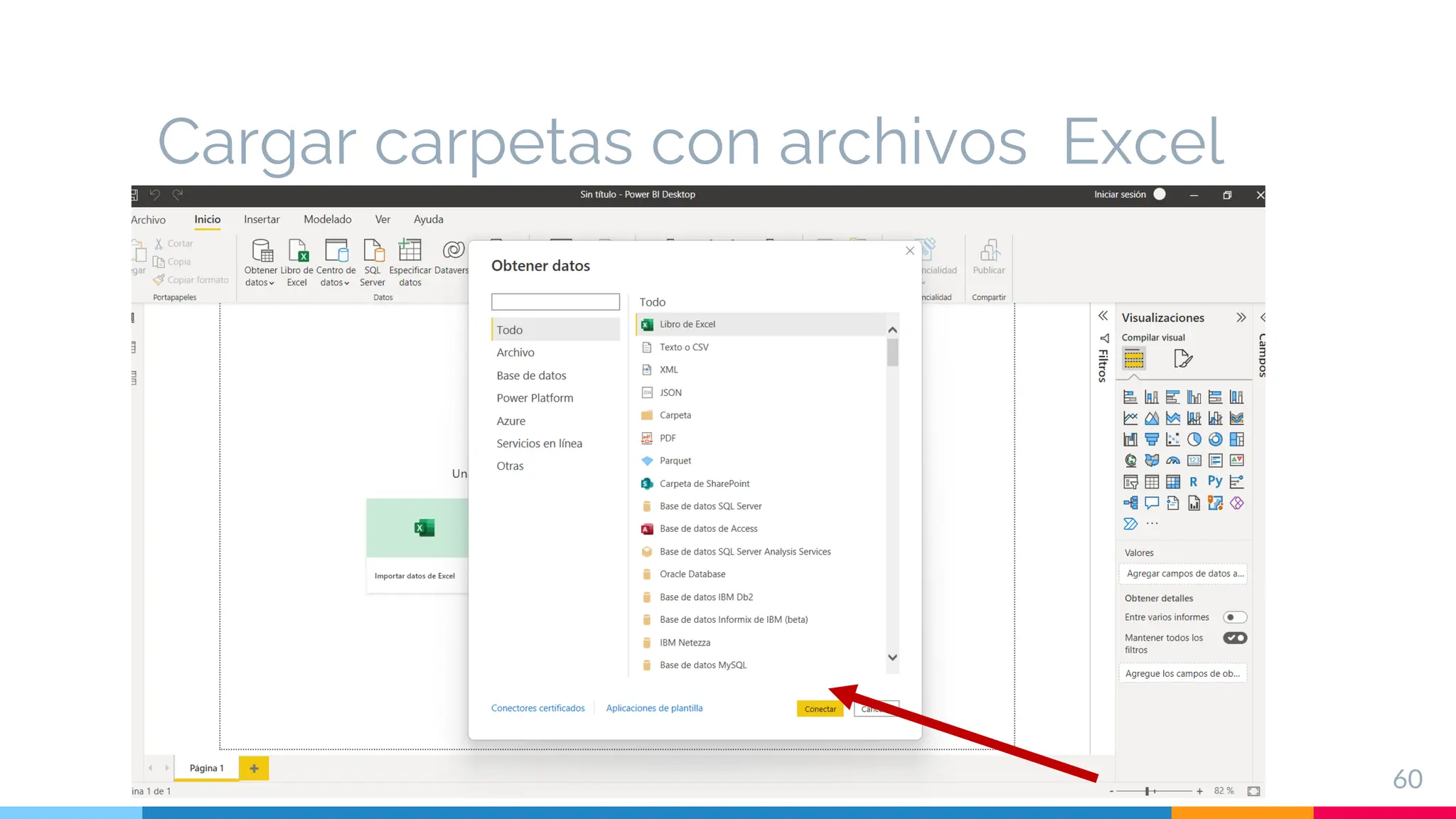Viewport: 1456px width, 819px height.
Task: Open the Centro de datos dropdown
Action: (336, 262)
